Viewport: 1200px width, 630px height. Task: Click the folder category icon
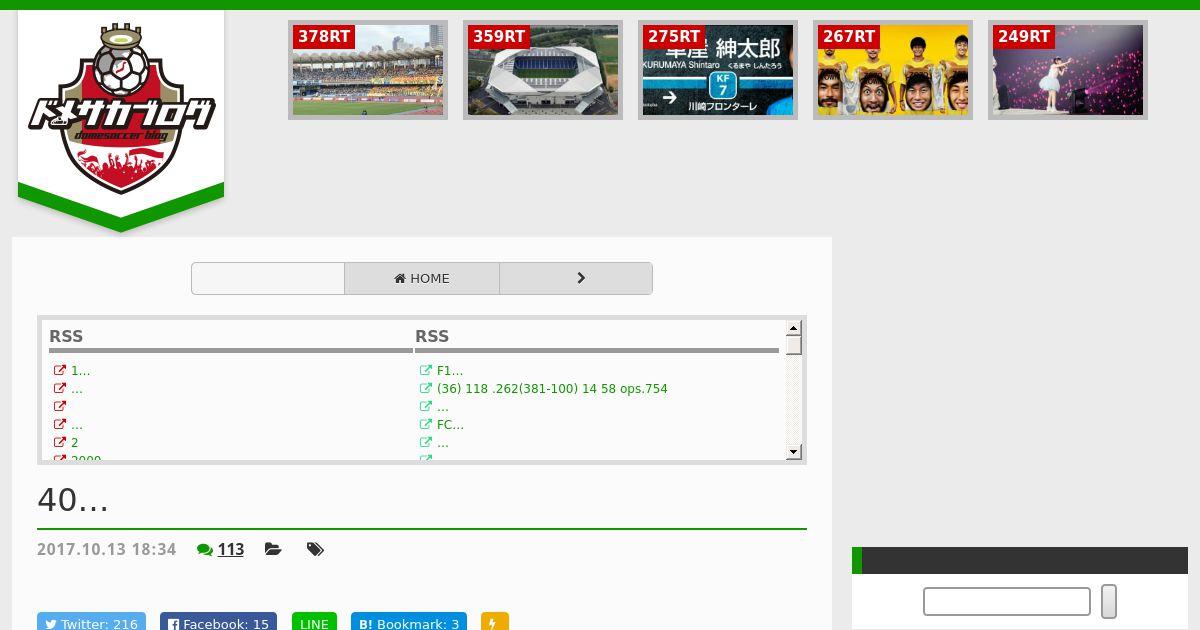(x=273, y=549)
